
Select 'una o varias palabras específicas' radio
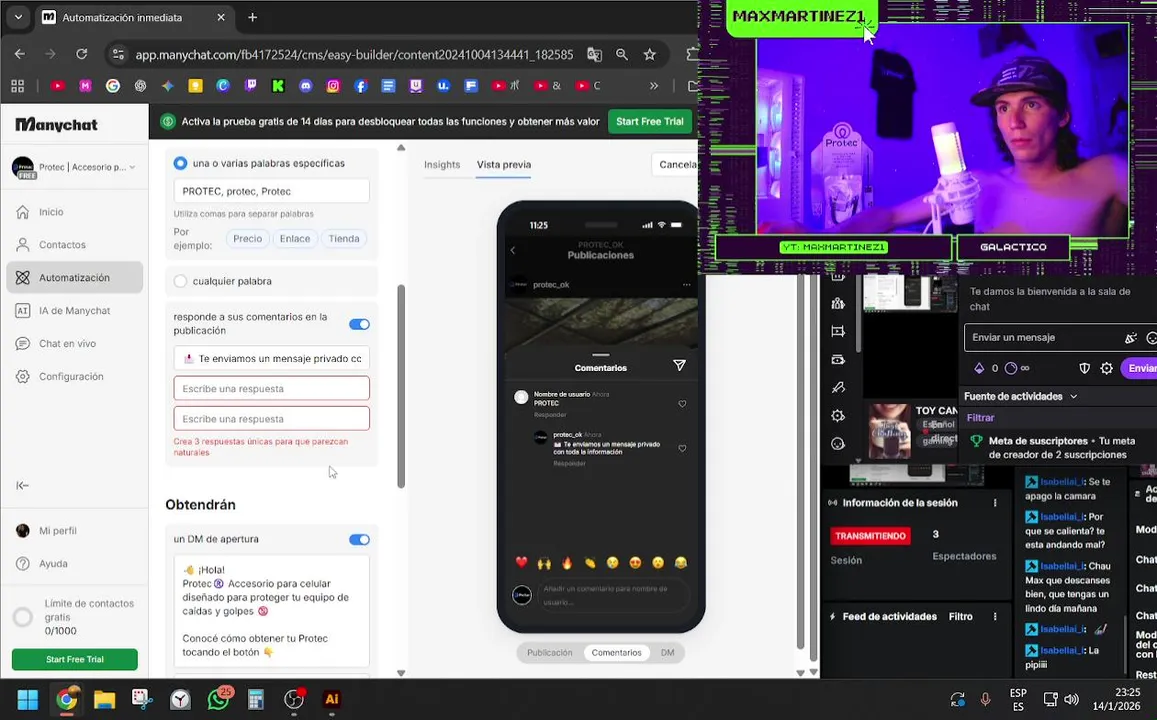coord(180,163)
